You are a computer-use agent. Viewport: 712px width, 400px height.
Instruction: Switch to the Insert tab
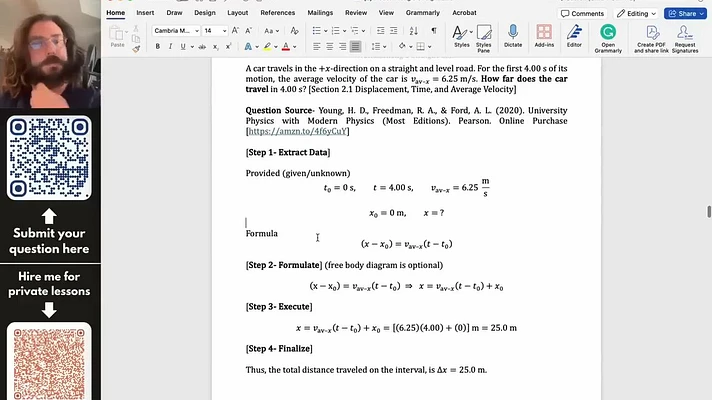tap(145, 13)
